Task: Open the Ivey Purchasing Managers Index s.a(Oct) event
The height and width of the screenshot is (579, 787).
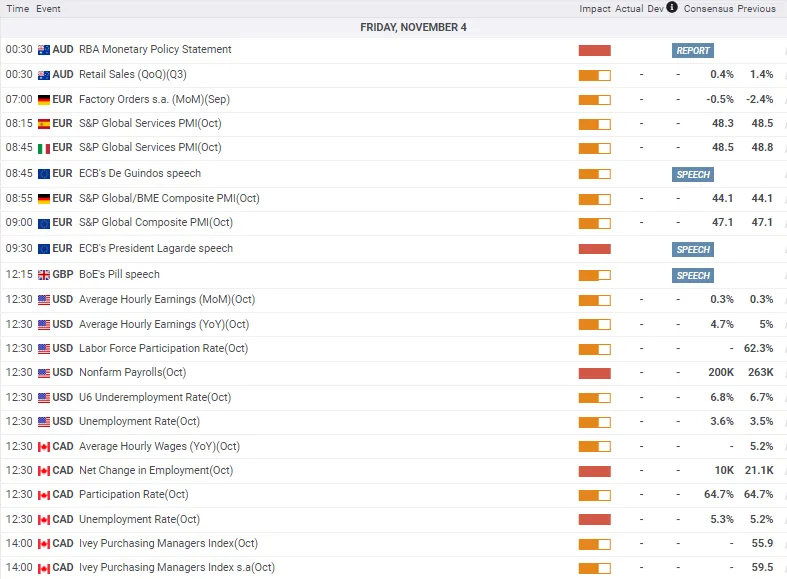Action: point(177,567)
